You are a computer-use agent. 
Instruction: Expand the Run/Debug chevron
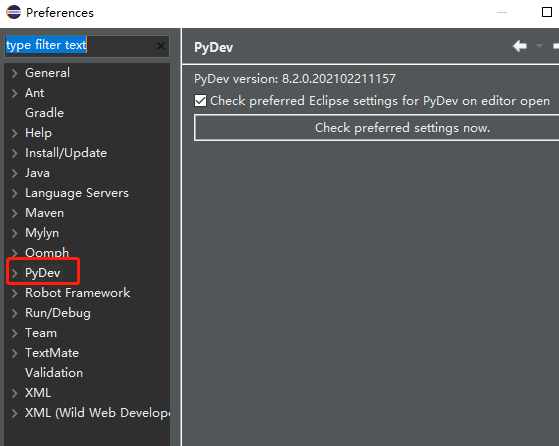coord(15,313)
